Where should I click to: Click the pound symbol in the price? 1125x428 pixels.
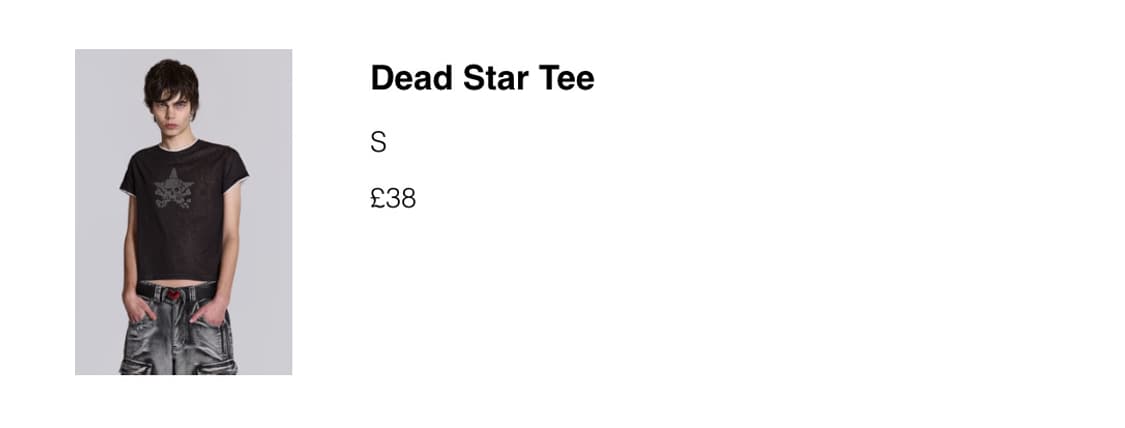[378, 199]
